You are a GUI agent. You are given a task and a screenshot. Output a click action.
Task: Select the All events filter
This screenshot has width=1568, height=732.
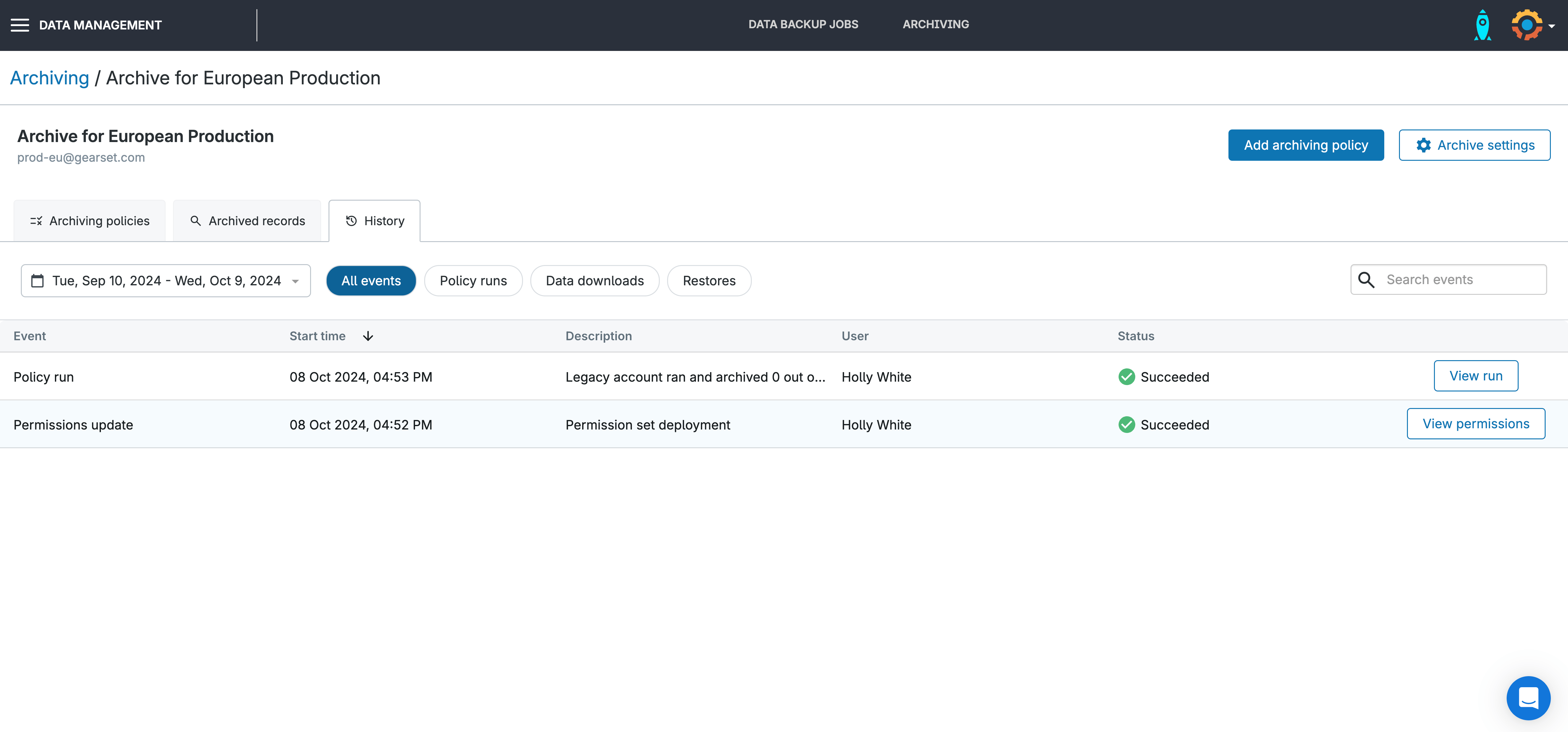[x=371, y=281]
